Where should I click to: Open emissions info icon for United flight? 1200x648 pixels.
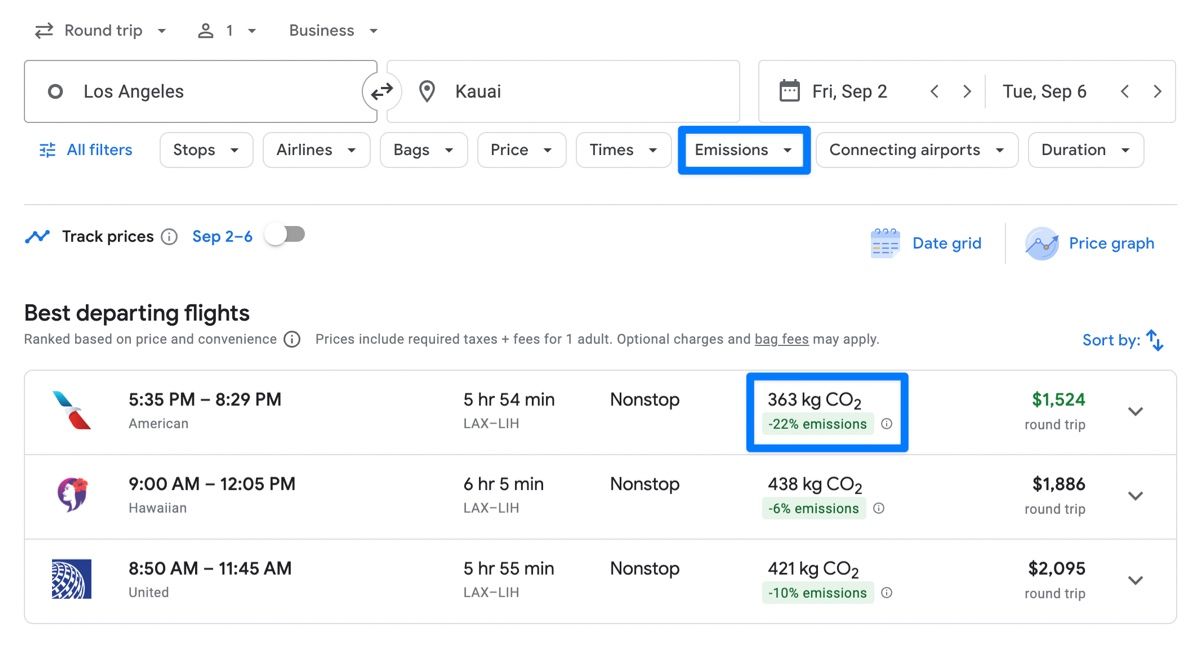[x=886, y=592]
